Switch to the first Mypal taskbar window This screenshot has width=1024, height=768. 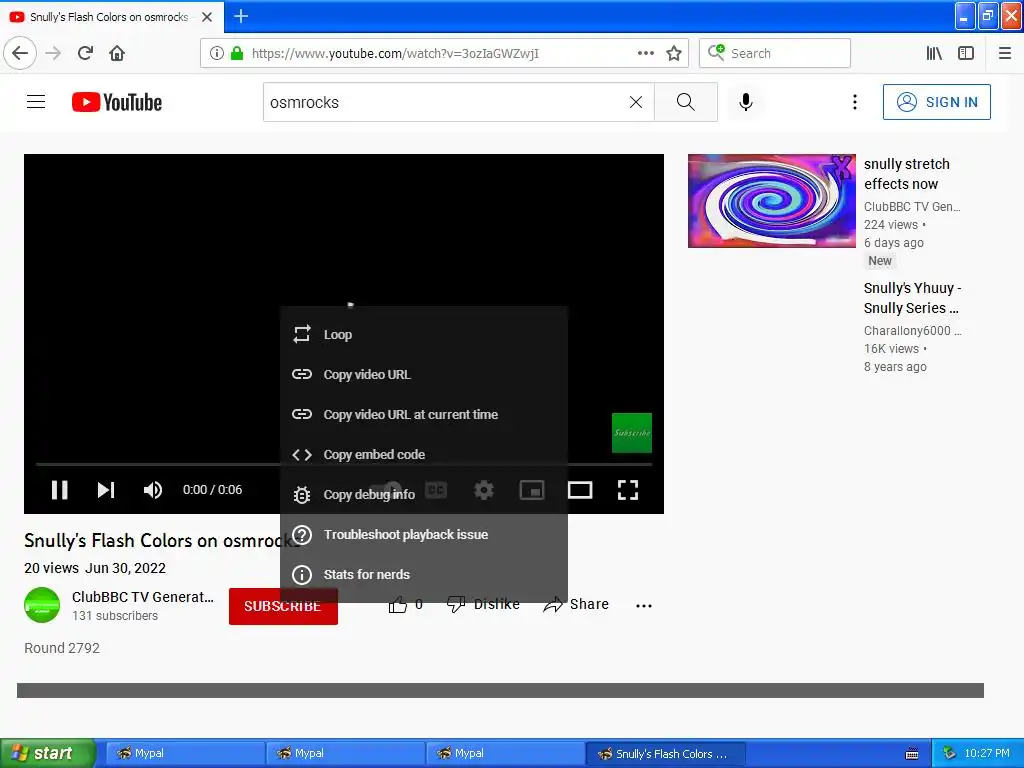click(x=184, y=754)
